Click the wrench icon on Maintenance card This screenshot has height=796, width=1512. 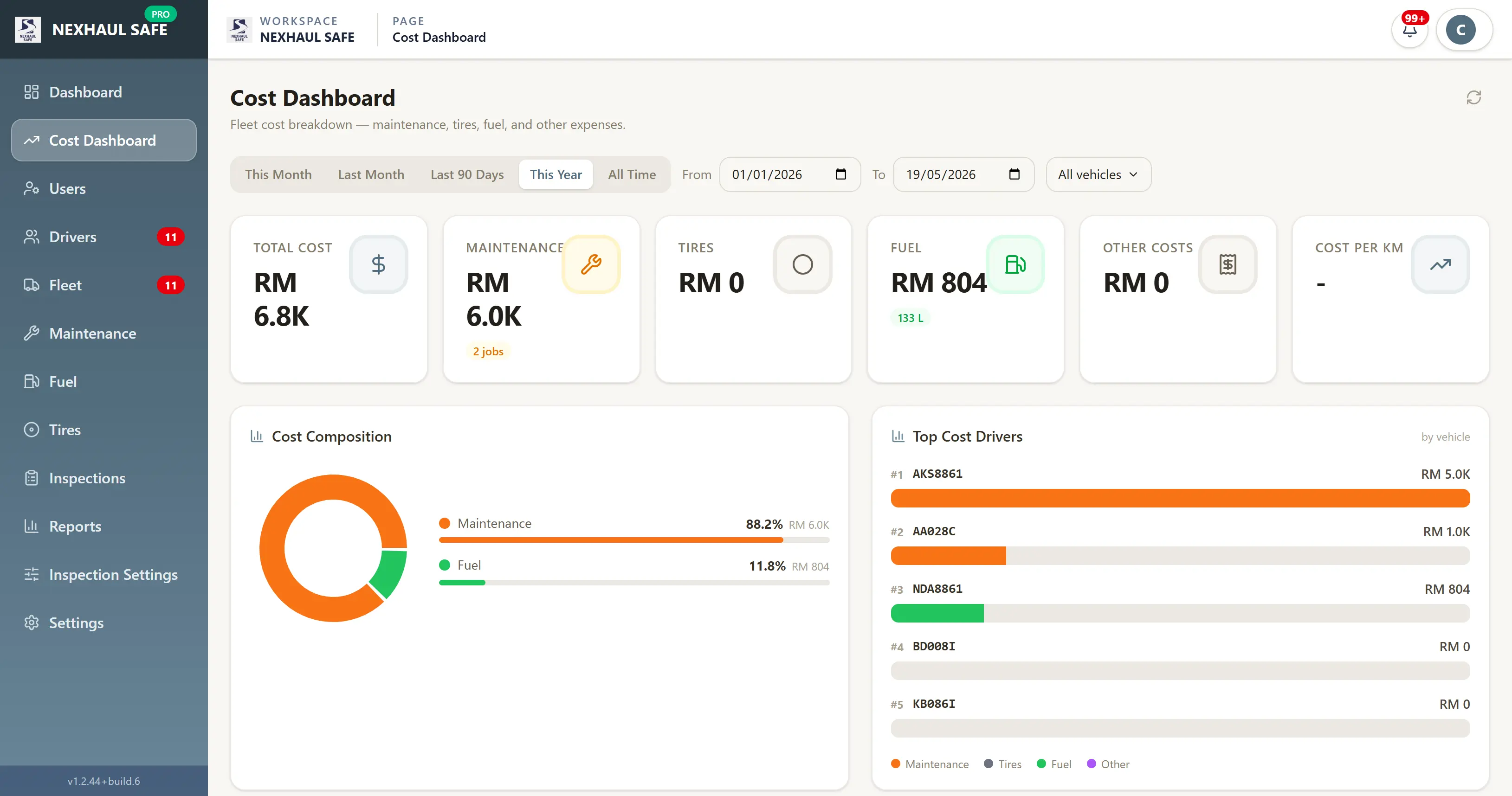(591, 264)
